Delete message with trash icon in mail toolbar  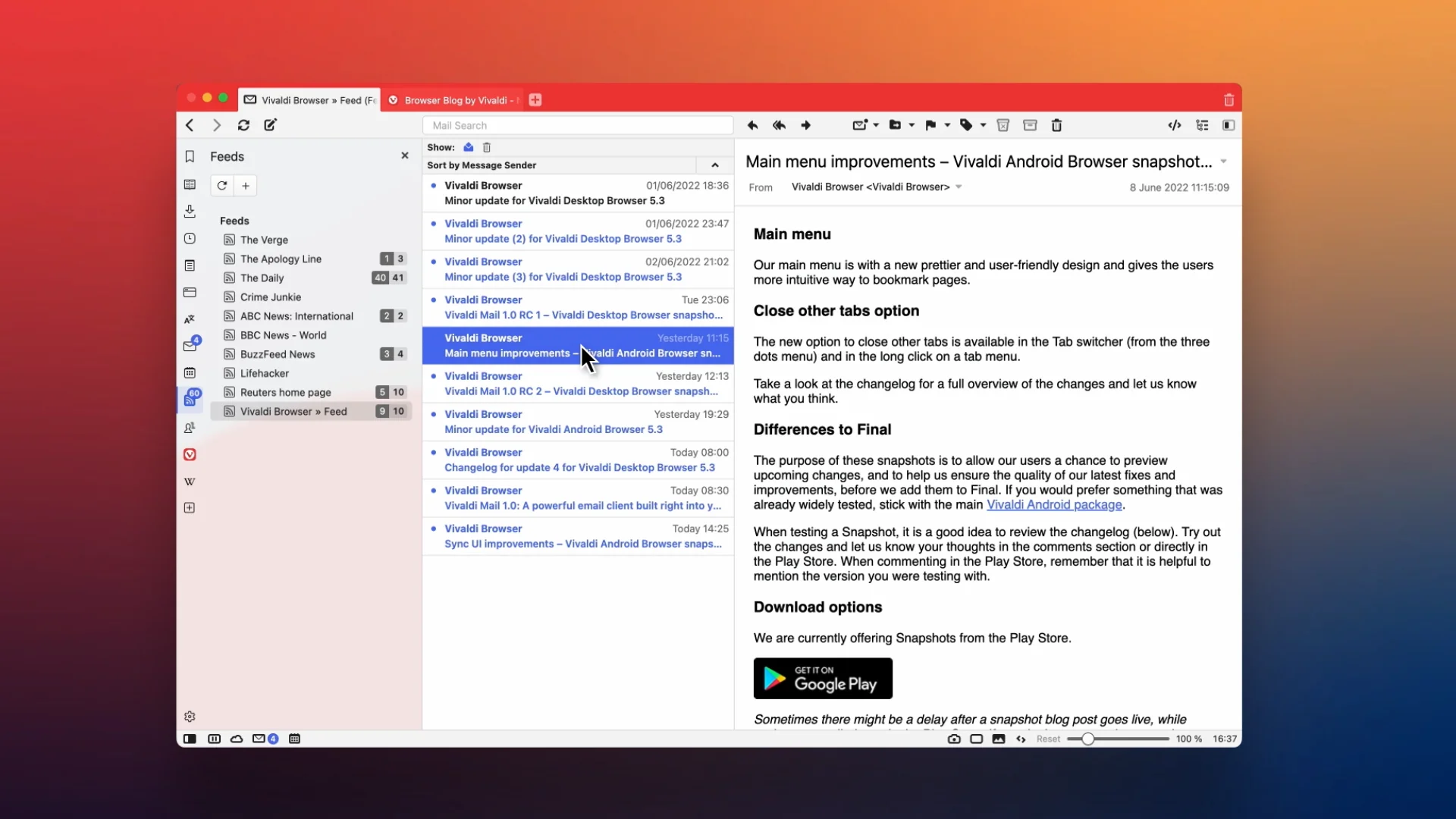tap(1056, 125)
